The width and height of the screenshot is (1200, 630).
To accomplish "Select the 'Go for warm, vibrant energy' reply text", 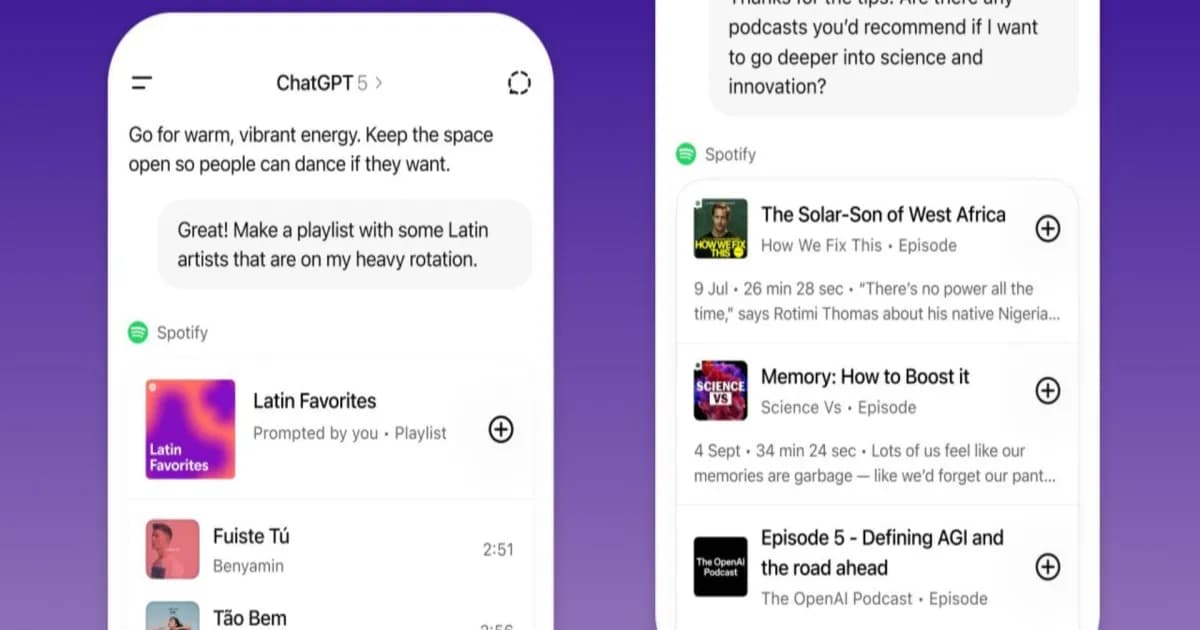I will click(310, 149).
